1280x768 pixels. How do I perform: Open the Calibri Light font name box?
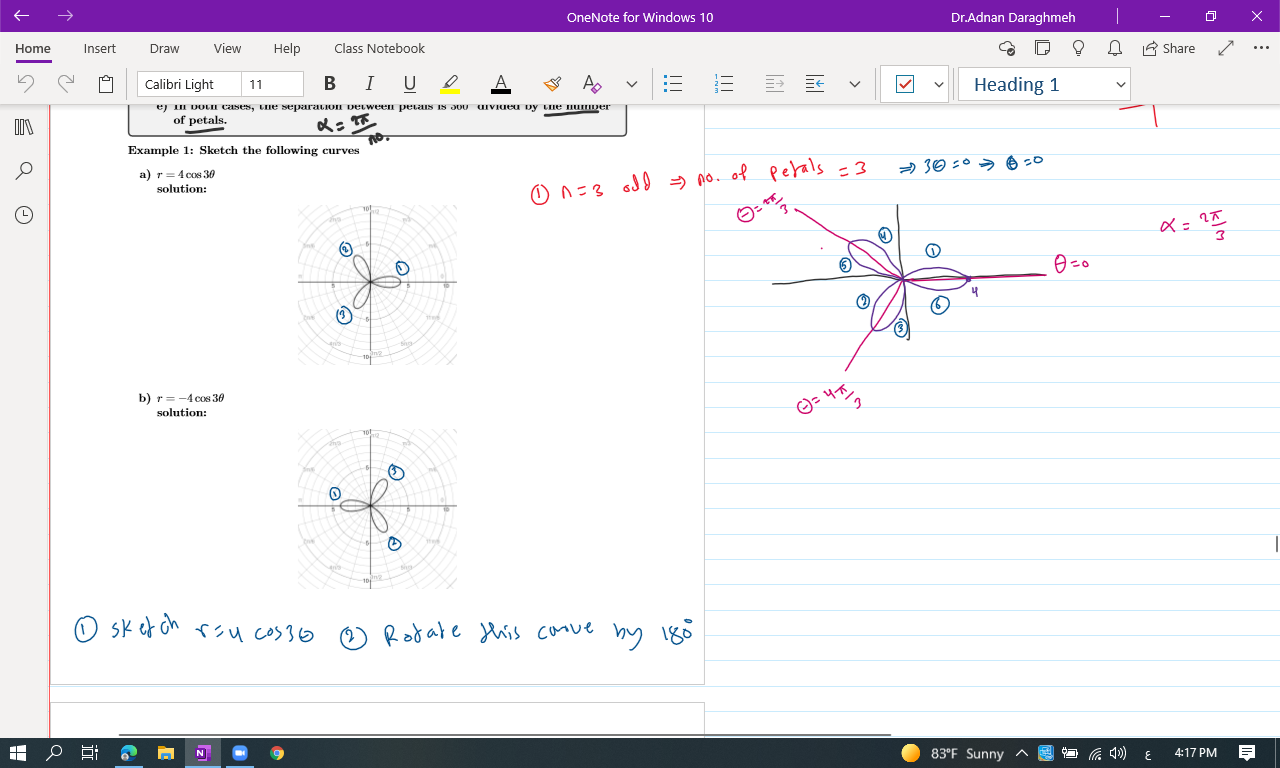[189, 84]
